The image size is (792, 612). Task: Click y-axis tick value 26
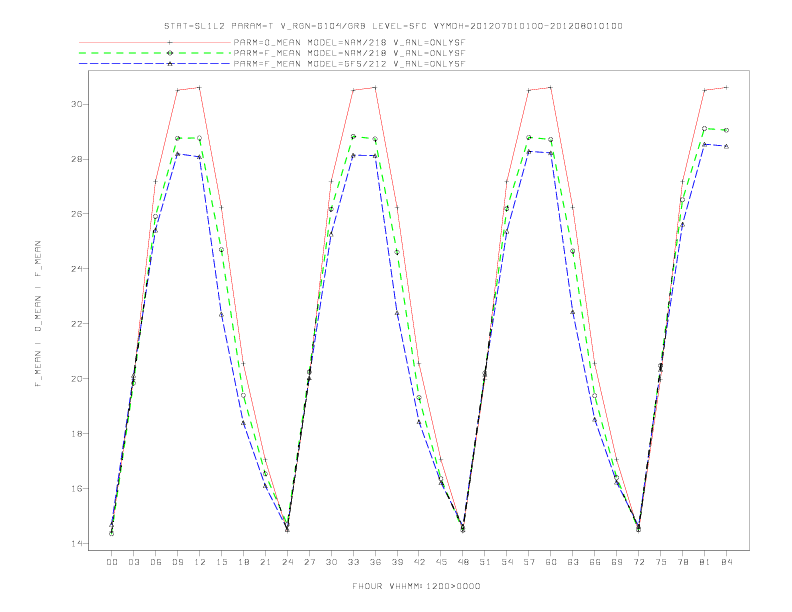pyautogui.click(x=77, y=214)
